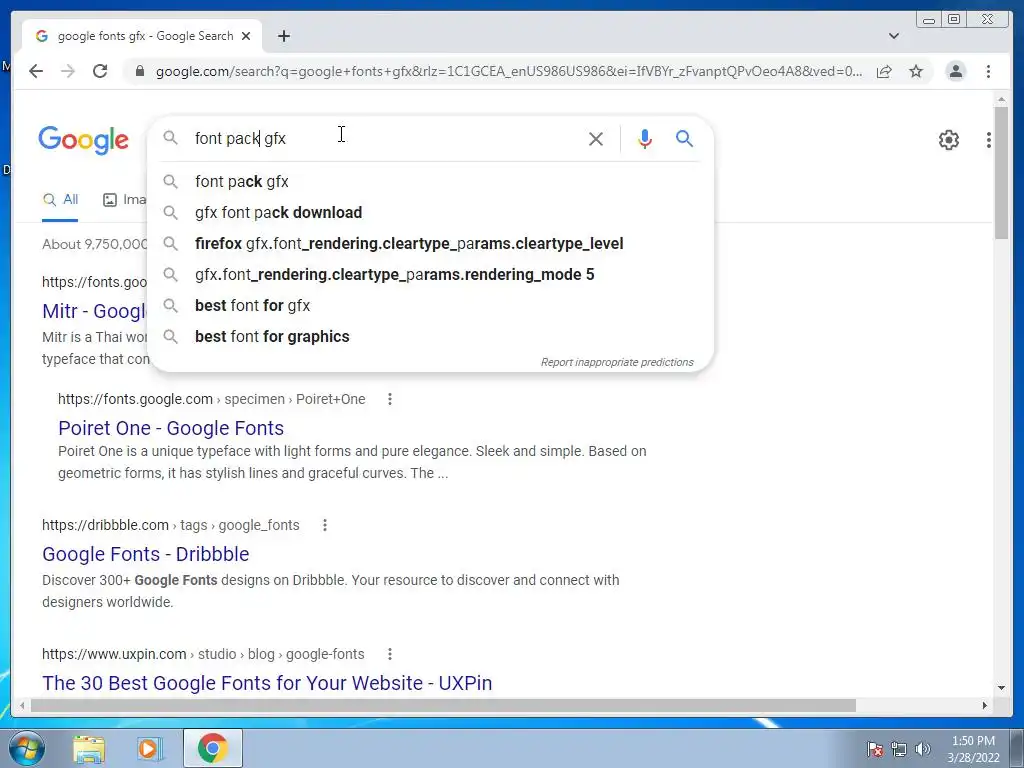The height and width of the screenshot is (768, 1024).
Task: Open Google quick settings gear
Action: click(948, 140)
